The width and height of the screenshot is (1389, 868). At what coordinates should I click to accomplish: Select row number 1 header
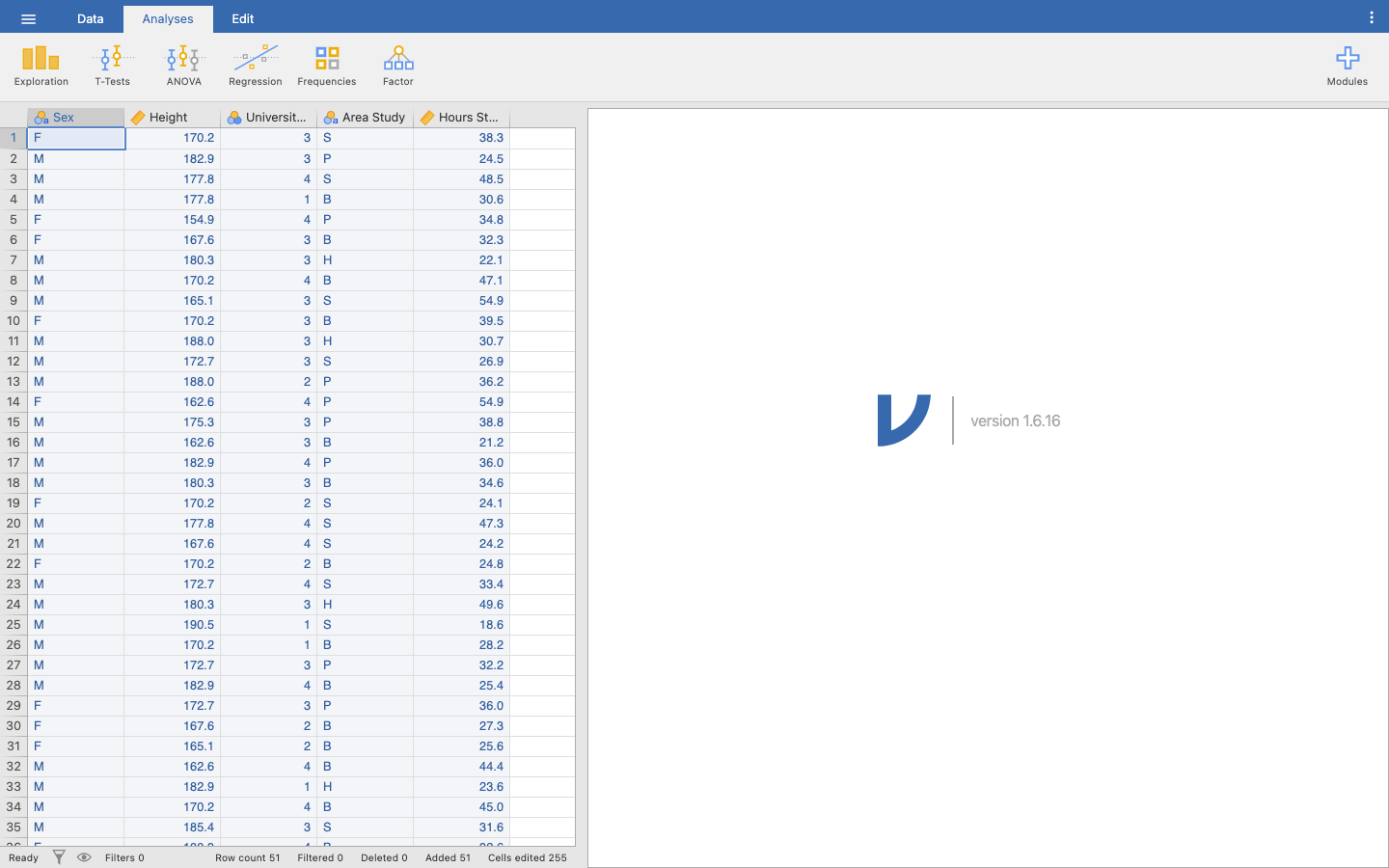(x=14, y=138)
